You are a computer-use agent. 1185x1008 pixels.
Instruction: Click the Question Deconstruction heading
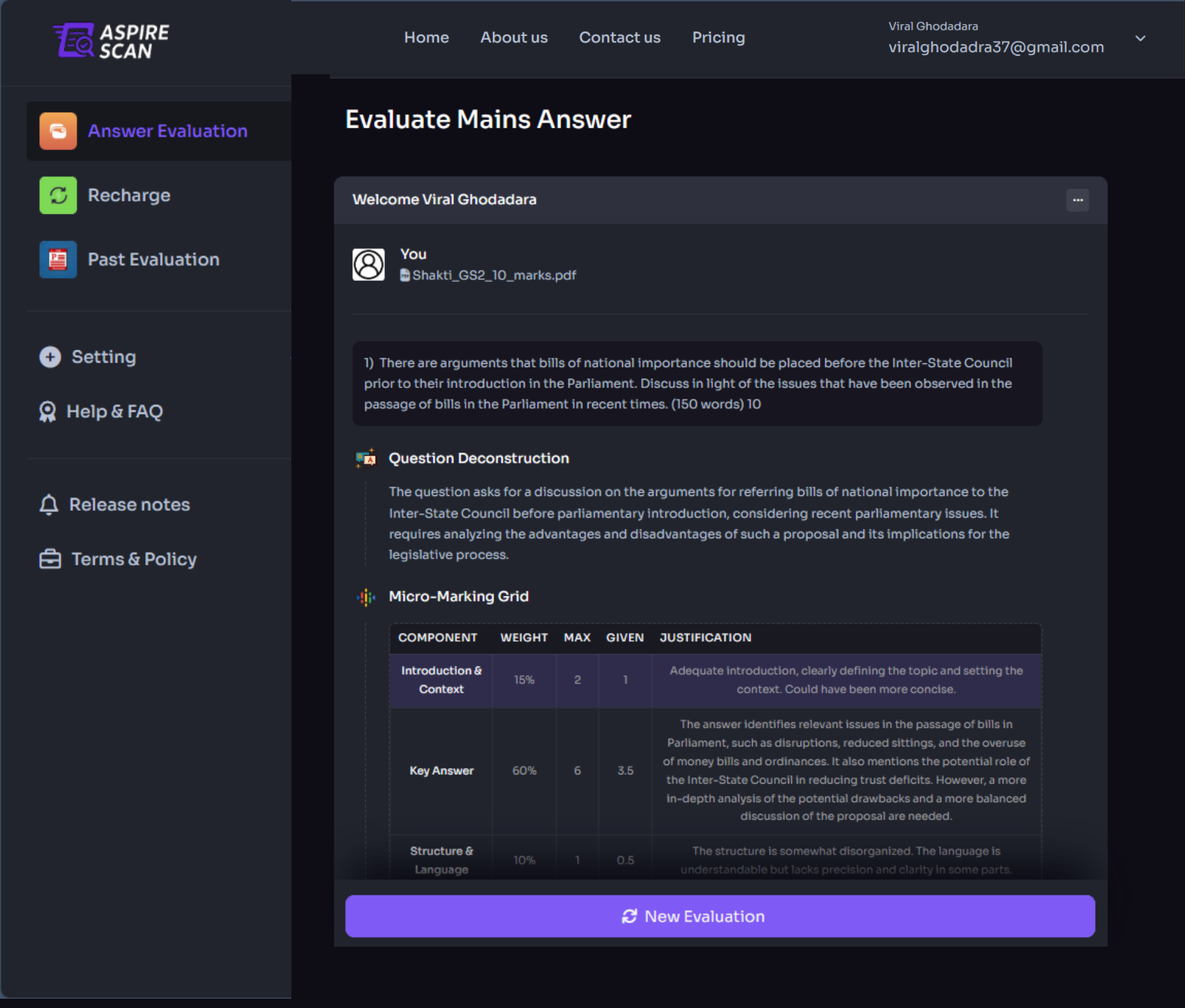coord(478,458)
